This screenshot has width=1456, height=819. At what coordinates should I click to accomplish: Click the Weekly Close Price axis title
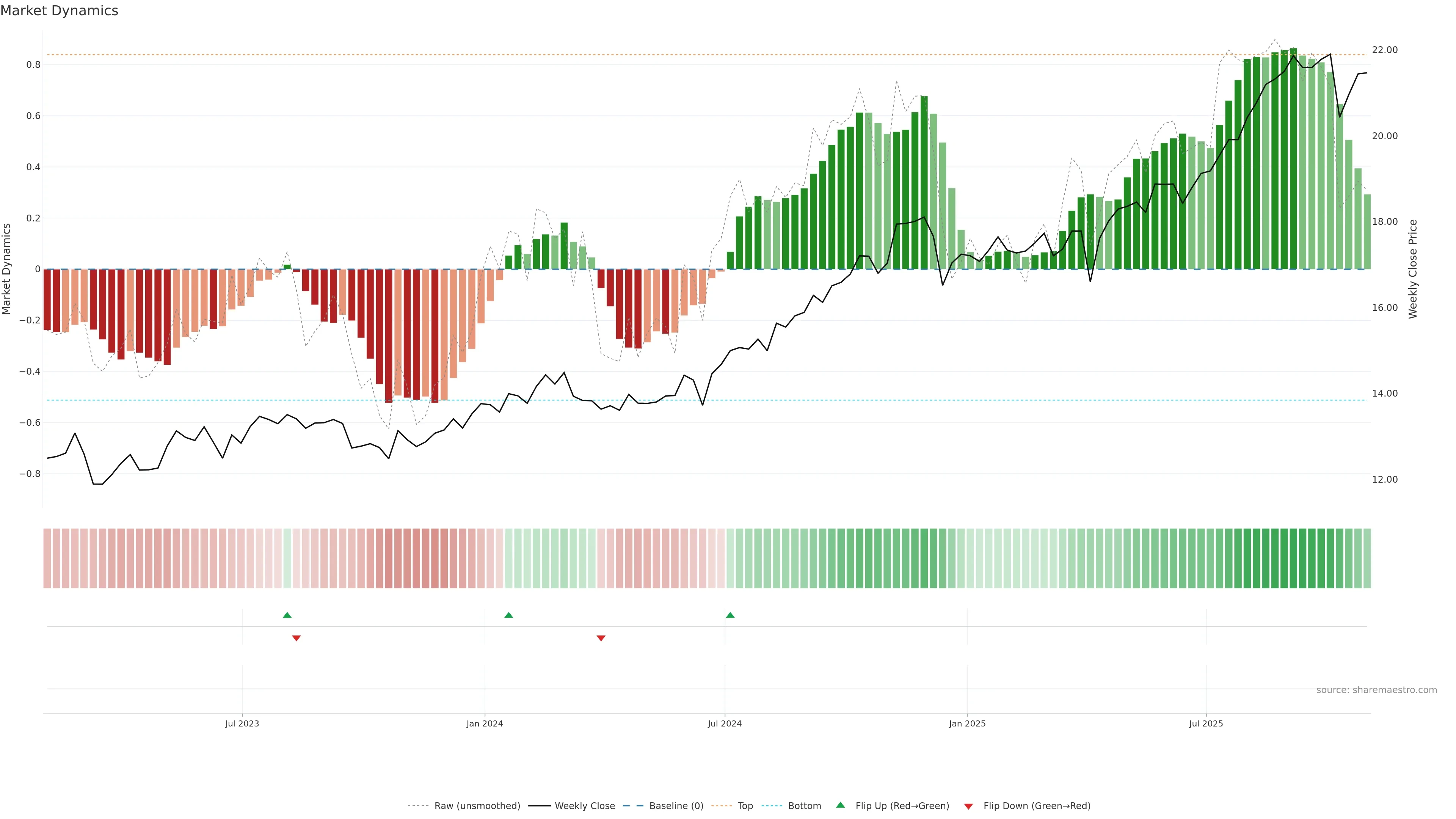1412,269
